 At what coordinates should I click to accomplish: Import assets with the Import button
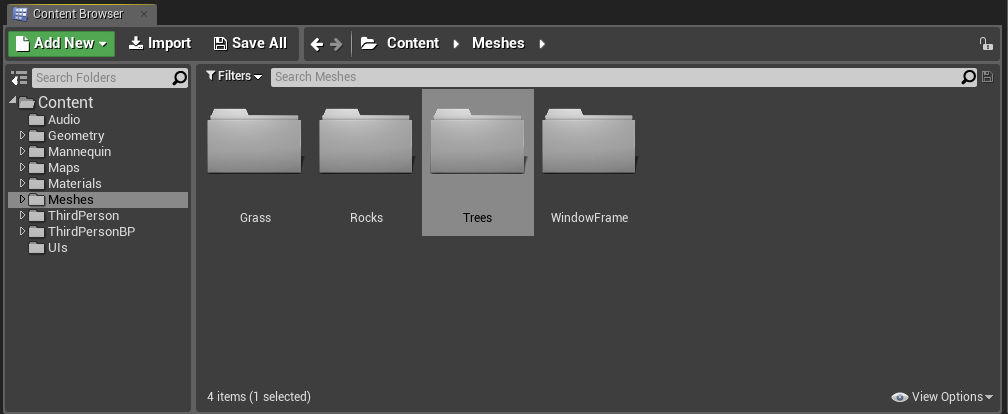pos(159,43)
